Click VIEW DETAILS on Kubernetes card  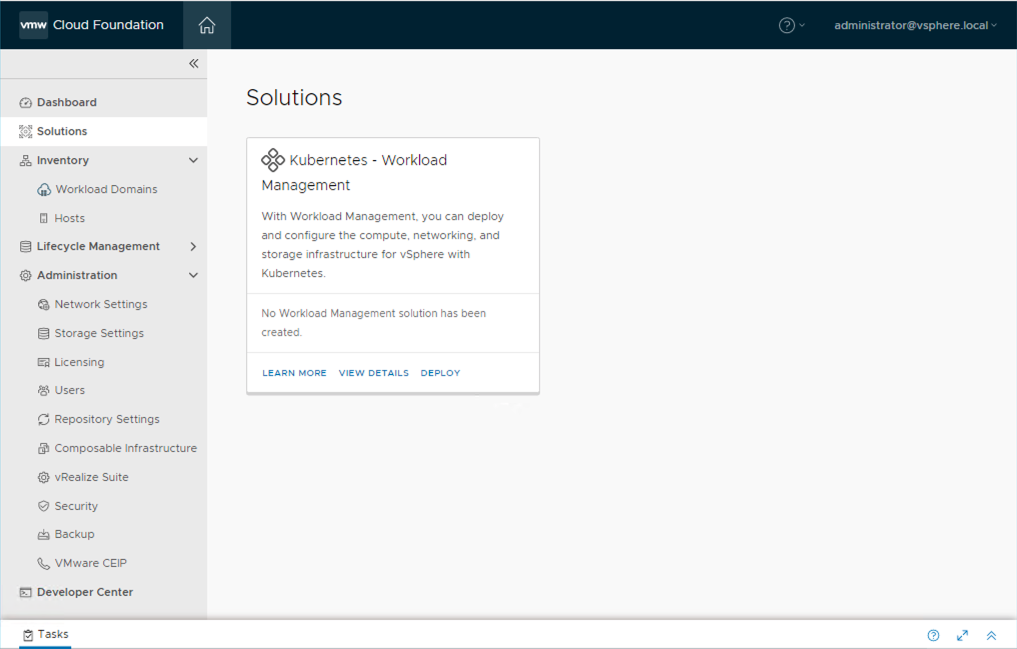(x=373, y=373)
